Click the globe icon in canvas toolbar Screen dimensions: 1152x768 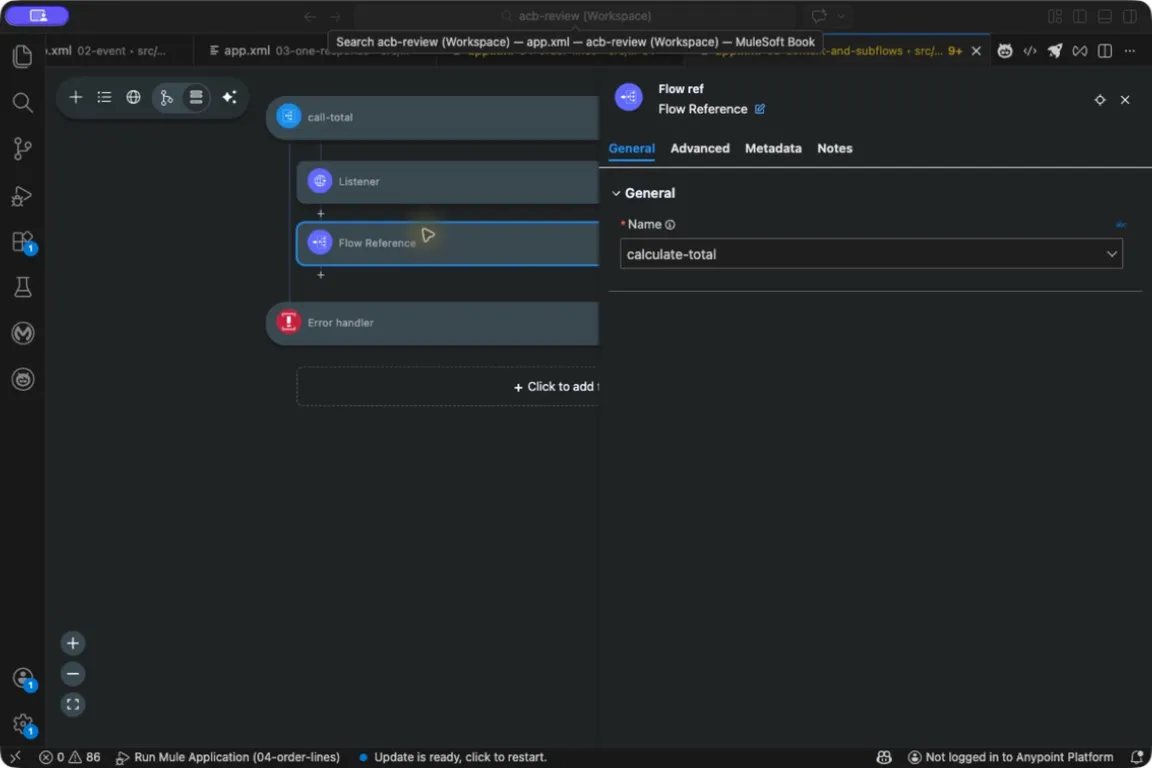tap(133, 97)
